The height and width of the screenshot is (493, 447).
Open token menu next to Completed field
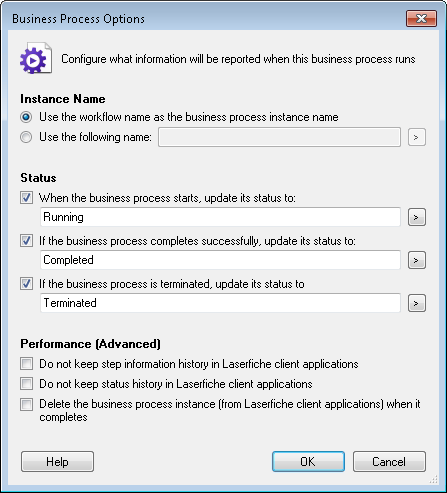tap(417, 260)
